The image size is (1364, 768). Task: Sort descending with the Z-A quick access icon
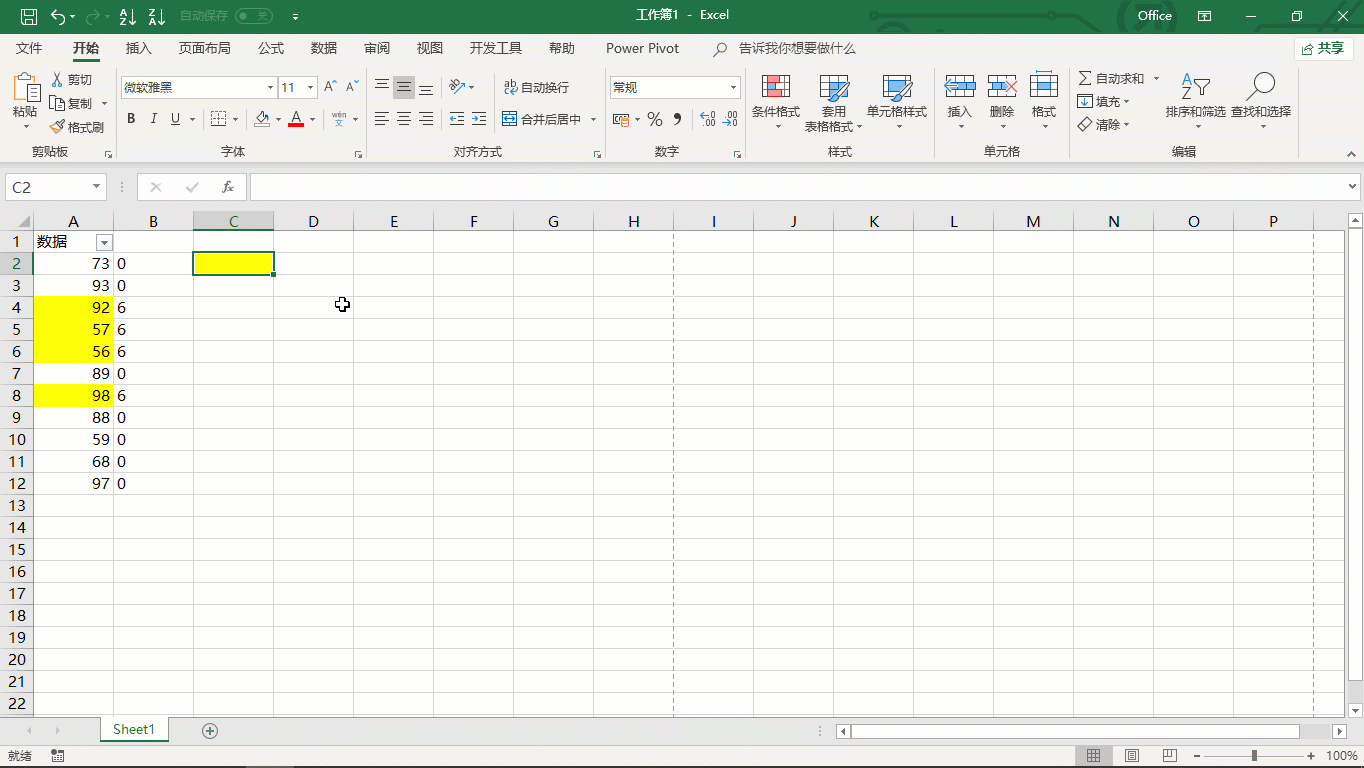coord(156,16)
